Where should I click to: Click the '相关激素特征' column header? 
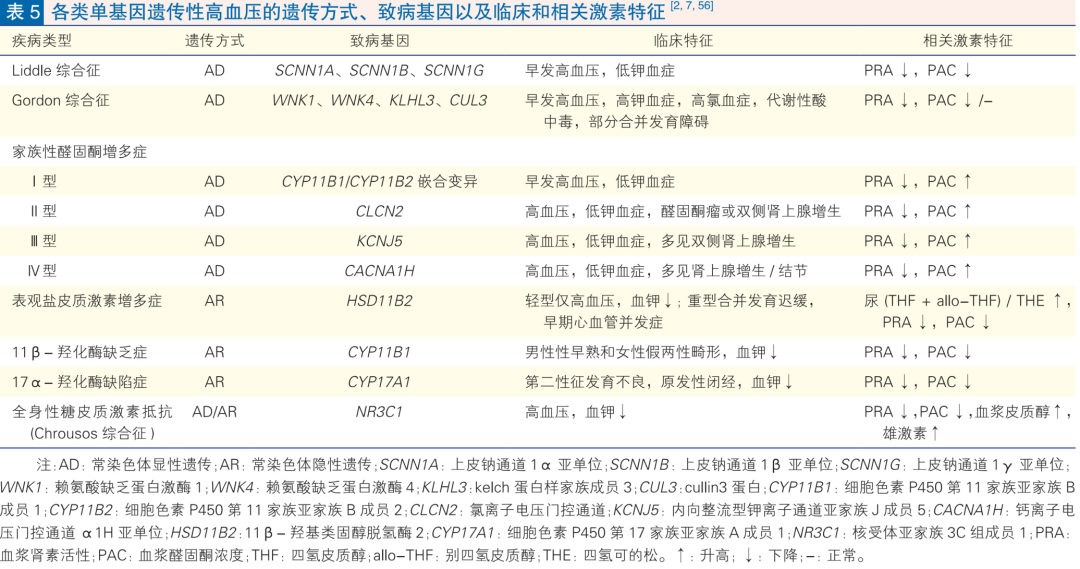[x=967, y=41]
